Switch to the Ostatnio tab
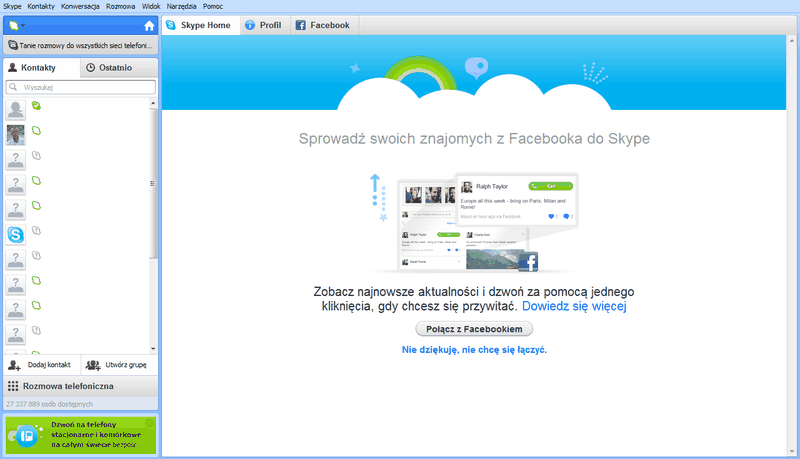Screen dimensions: 800x459 pos(119,67)
